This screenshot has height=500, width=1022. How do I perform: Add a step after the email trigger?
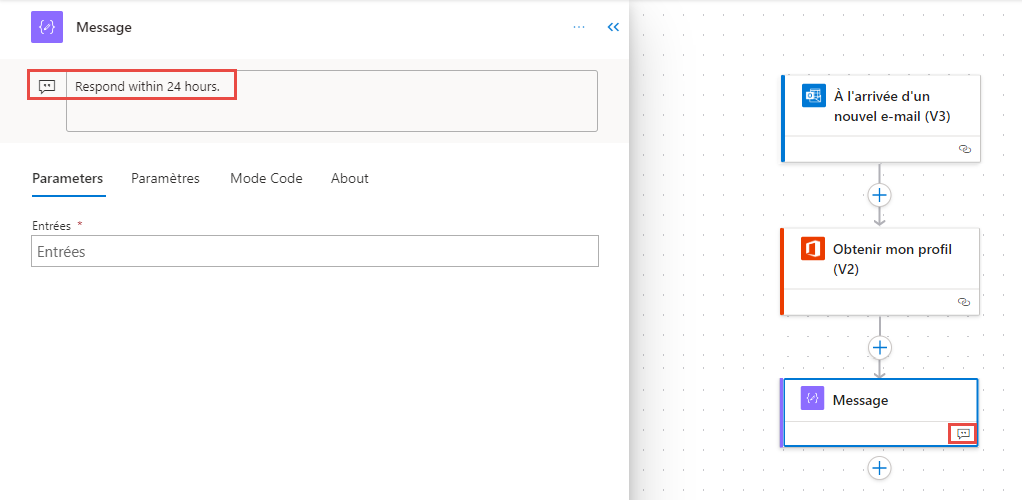[x=880, y=194]
